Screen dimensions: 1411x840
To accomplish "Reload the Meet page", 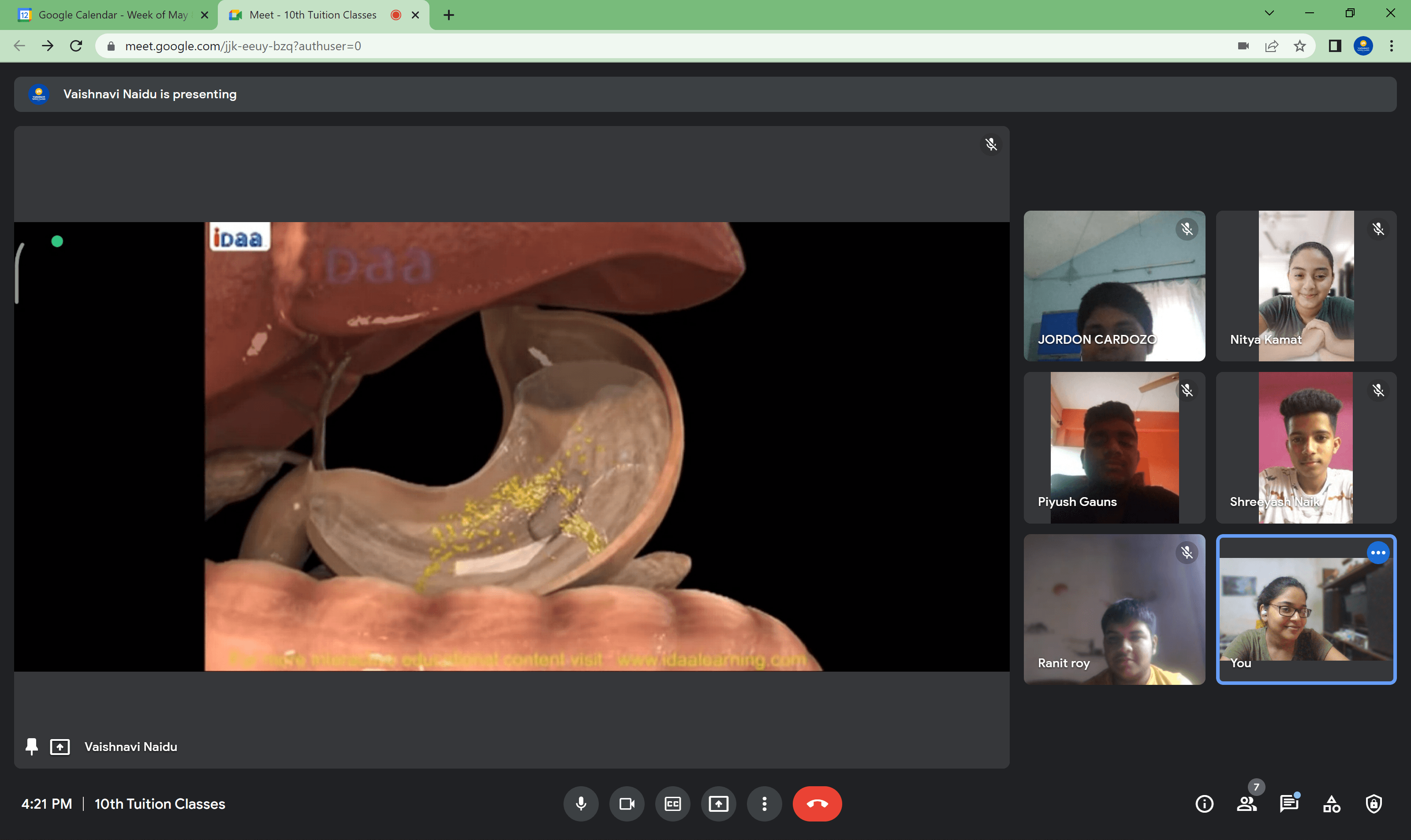I will click(76, 46).
